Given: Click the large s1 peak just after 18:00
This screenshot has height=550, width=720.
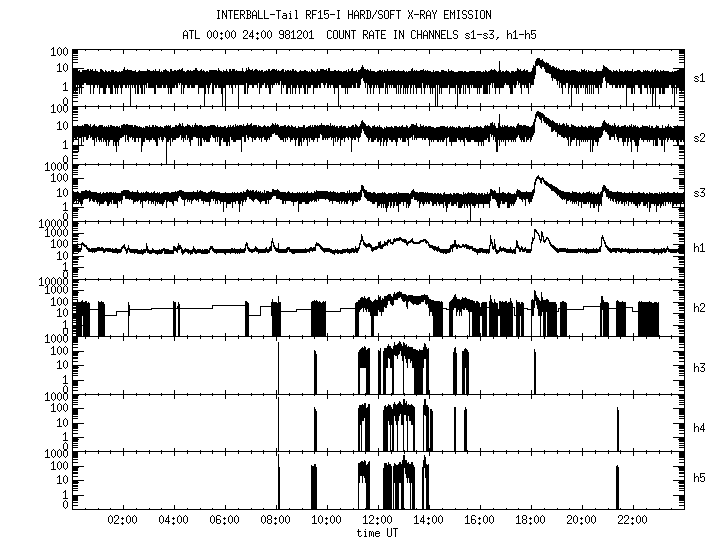Looking at the screenshot, I should click(x=539, y=64).
